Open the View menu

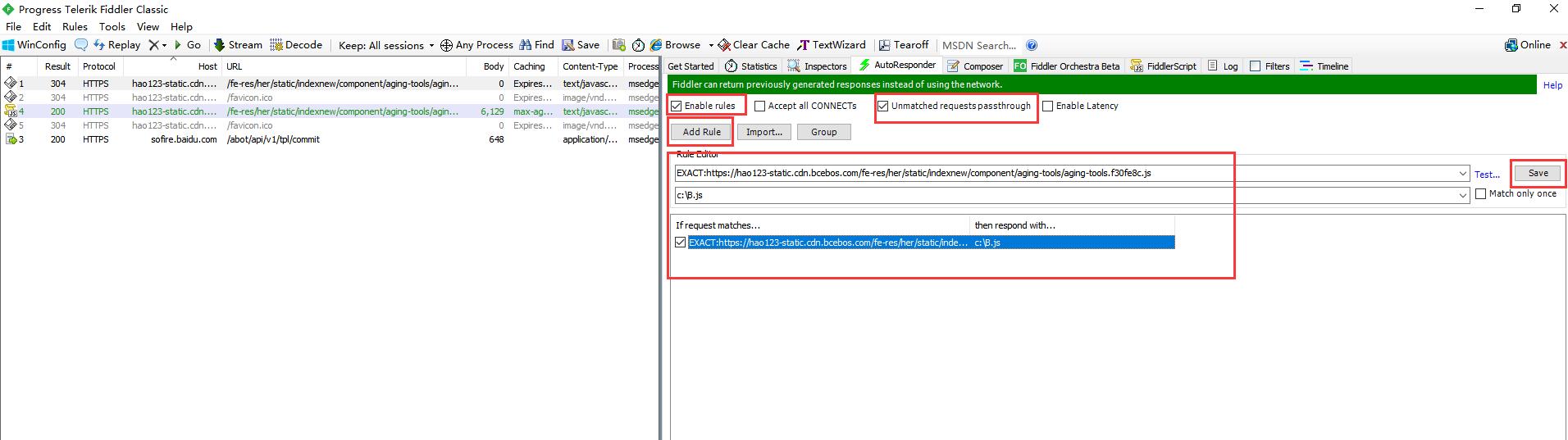click(148, 26)
